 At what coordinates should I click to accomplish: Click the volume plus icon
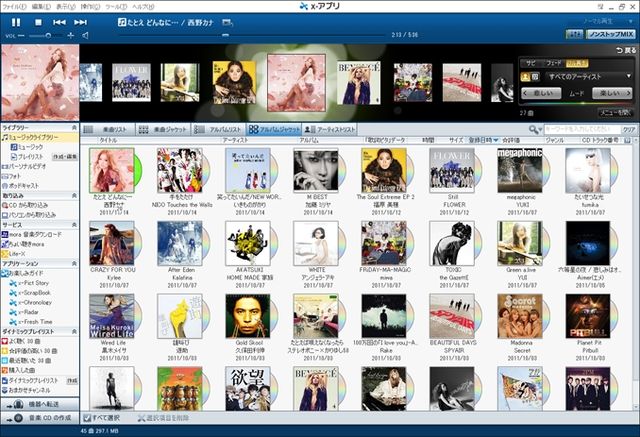71,36
